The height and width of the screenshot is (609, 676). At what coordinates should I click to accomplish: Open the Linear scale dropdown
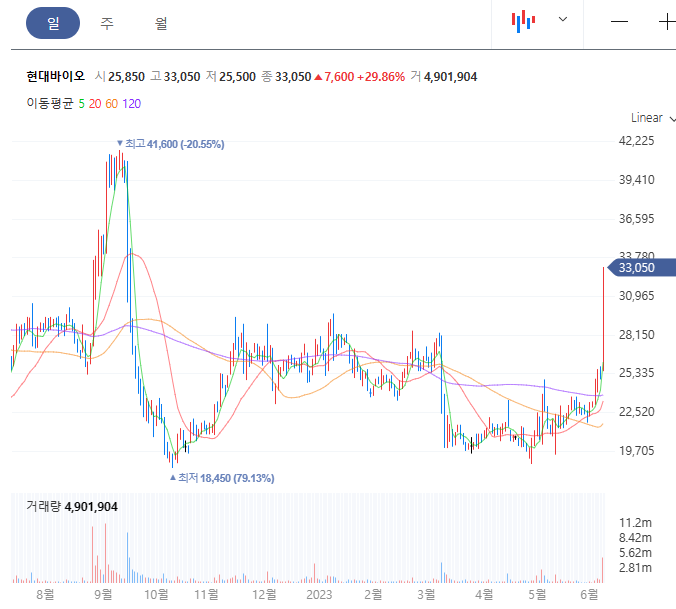click(653, 118)
